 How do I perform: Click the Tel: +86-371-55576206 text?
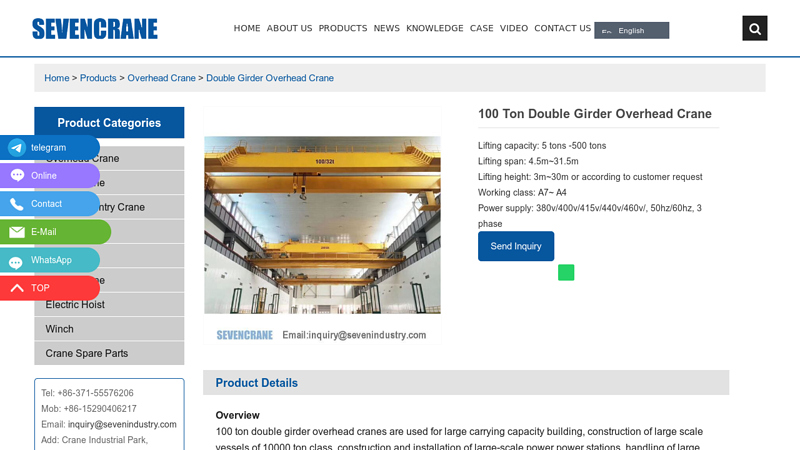87,393
